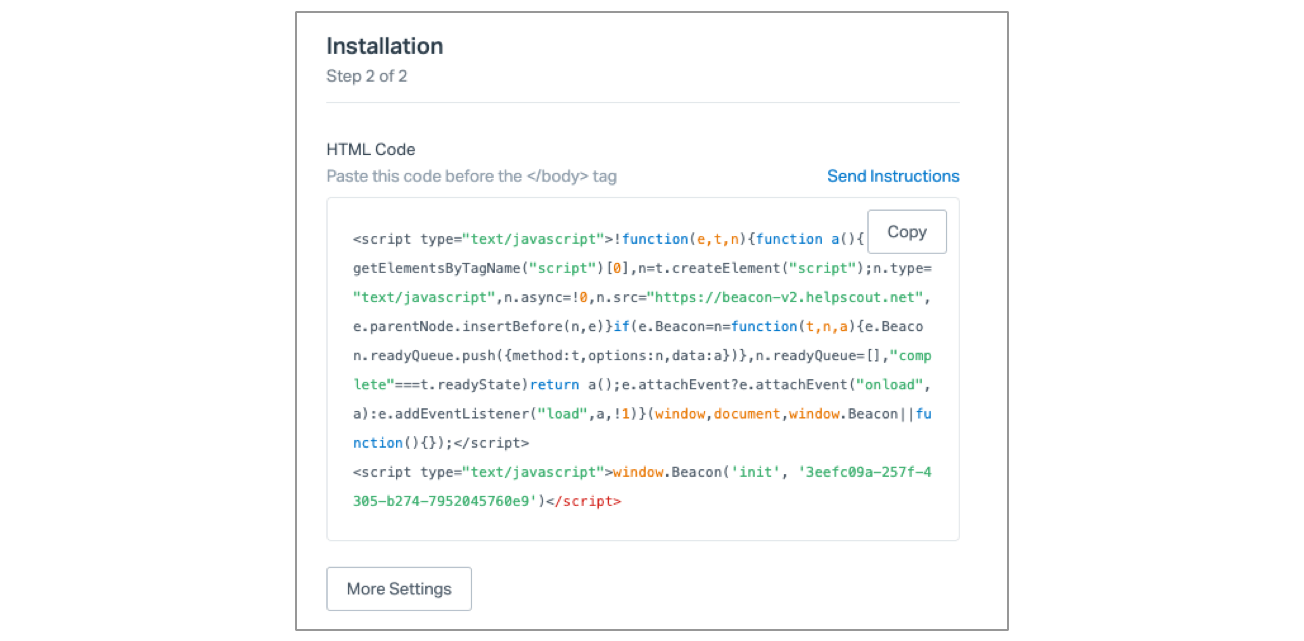Click the HTML Code label
Image resolution: width=1304 pixels, height=641 pixels.
click(370, 150)
